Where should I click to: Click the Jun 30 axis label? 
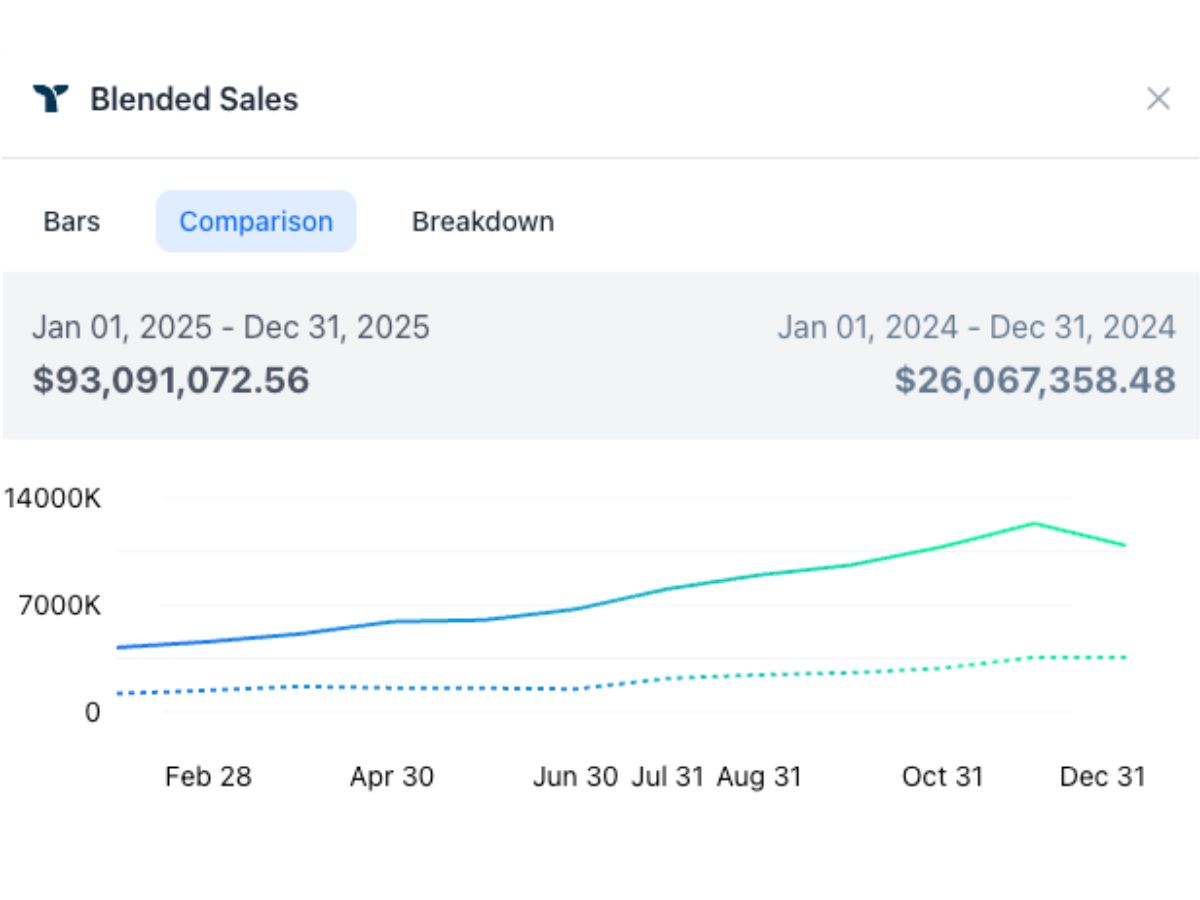(x=575, y=776)
